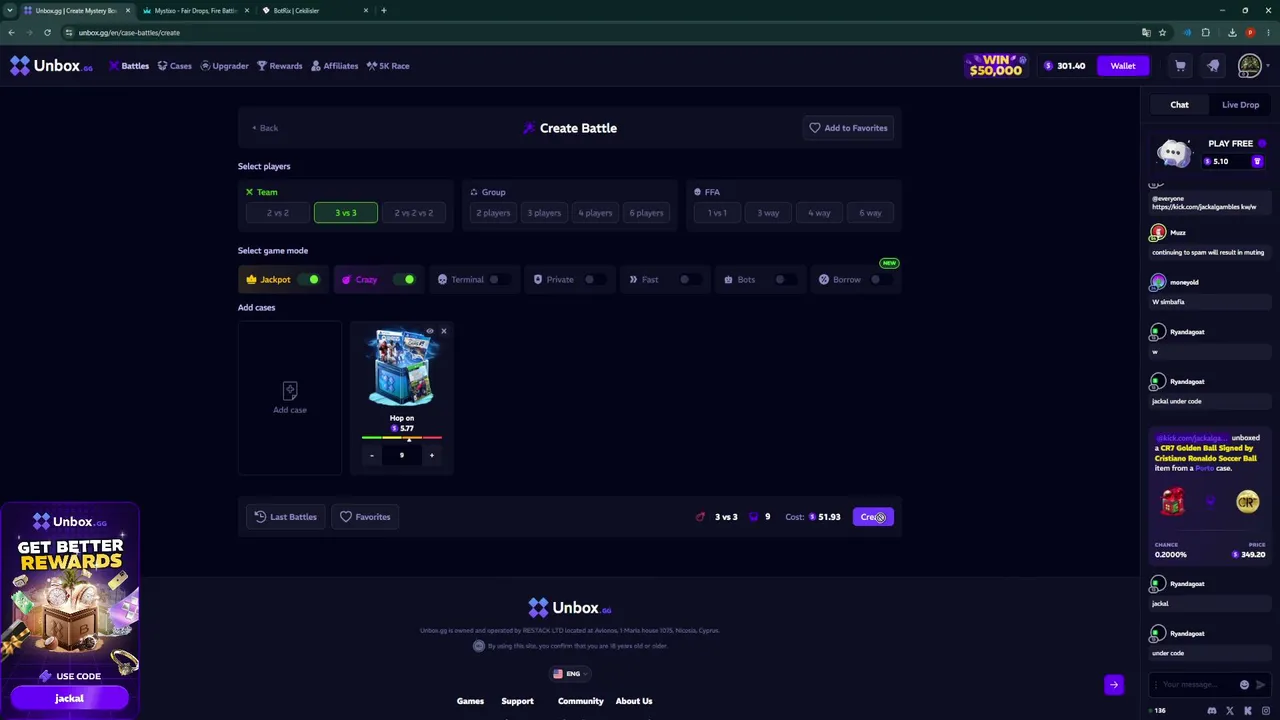Viewport: 1280px width, 720px height.
Task: Select Team 3 vs 3 players
Action: coord(346,213)
